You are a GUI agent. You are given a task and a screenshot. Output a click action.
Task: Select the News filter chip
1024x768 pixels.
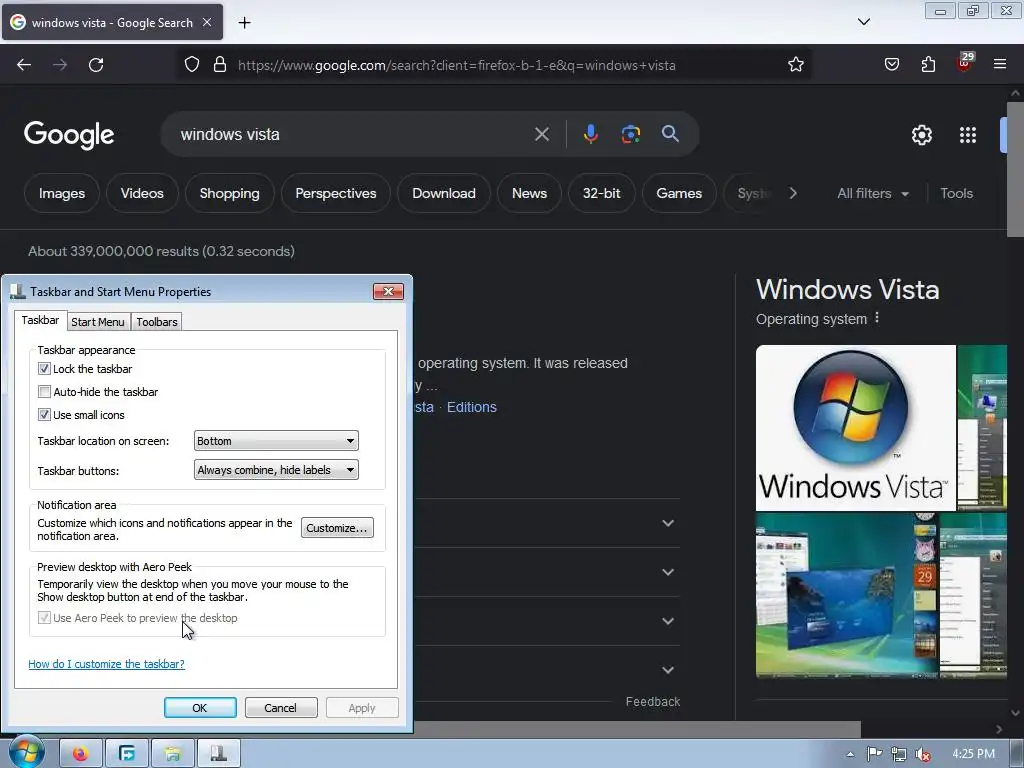pyautogui.click(x=529, y=193)
